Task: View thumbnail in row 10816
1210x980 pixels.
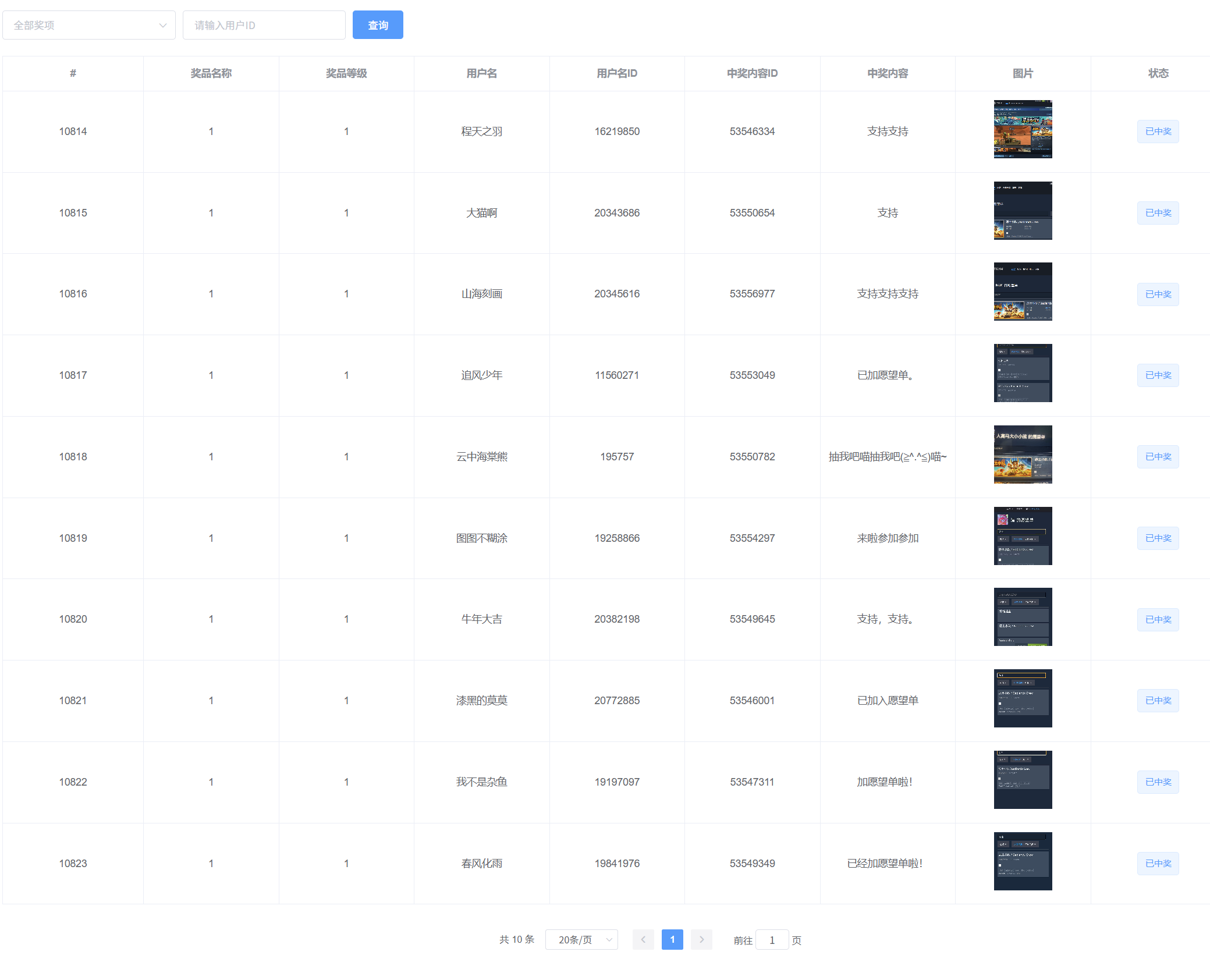Action: click(1023, 292)
